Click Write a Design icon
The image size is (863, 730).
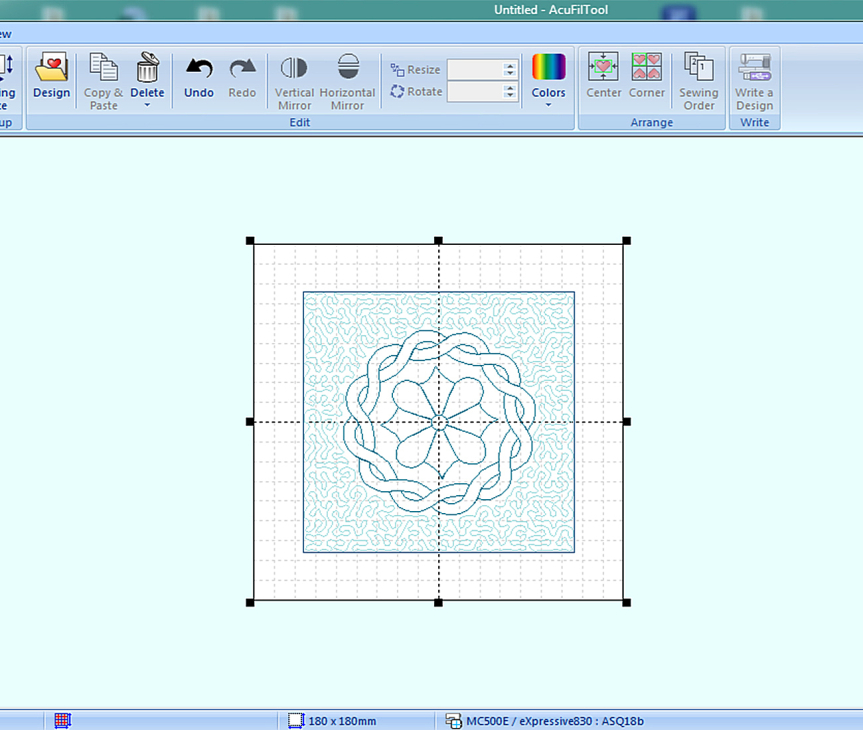coord(754,68)
